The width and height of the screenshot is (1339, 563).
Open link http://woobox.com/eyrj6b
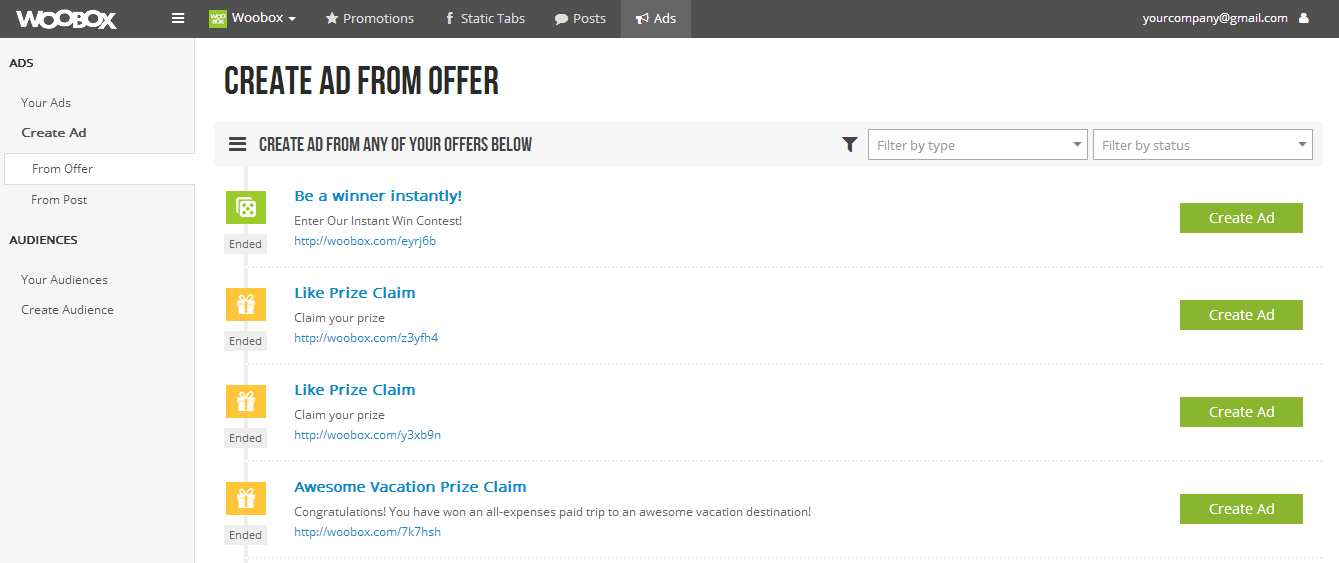click(x=365, y=241)
